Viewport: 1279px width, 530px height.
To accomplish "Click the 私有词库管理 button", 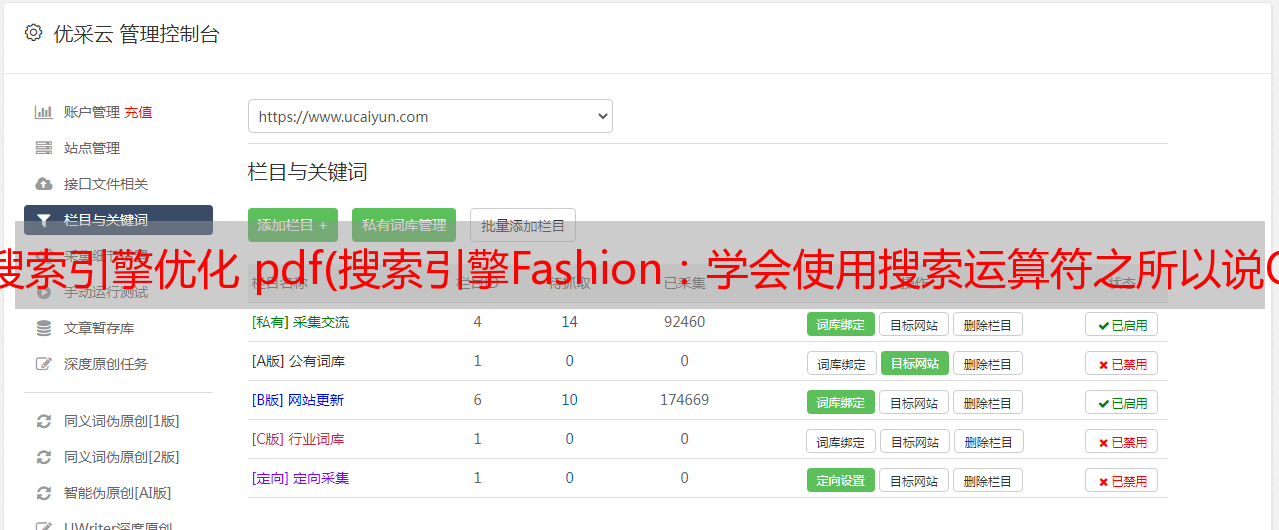I will click(x=404, y=225).
